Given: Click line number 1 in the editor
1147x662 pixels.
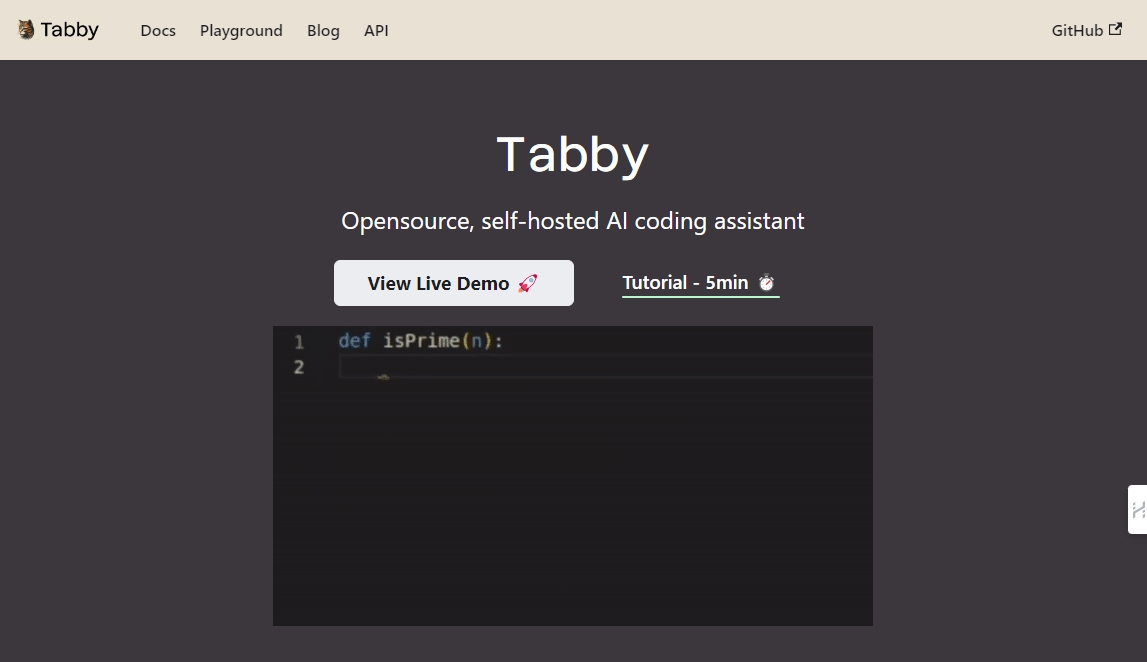Looking at the screenshot, I should tap(298, 342).
